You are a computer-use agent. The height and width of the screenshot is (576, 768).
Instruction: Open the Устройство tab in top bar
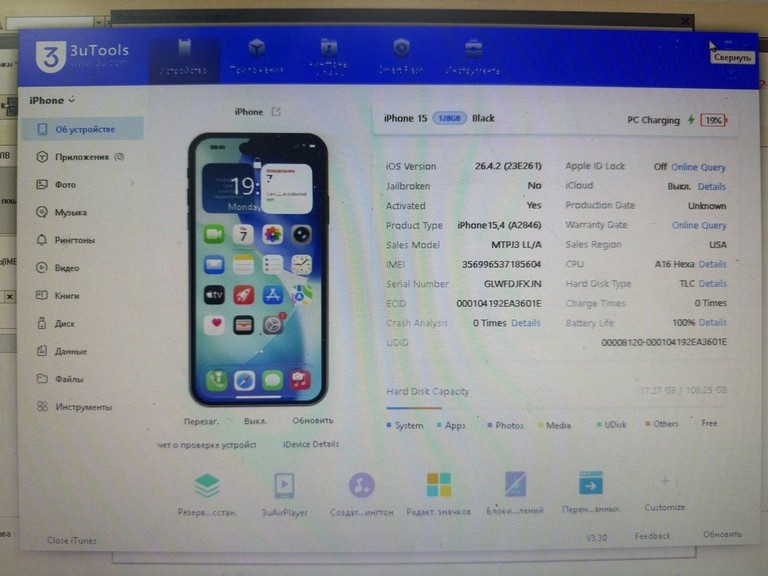pos(184,58)
